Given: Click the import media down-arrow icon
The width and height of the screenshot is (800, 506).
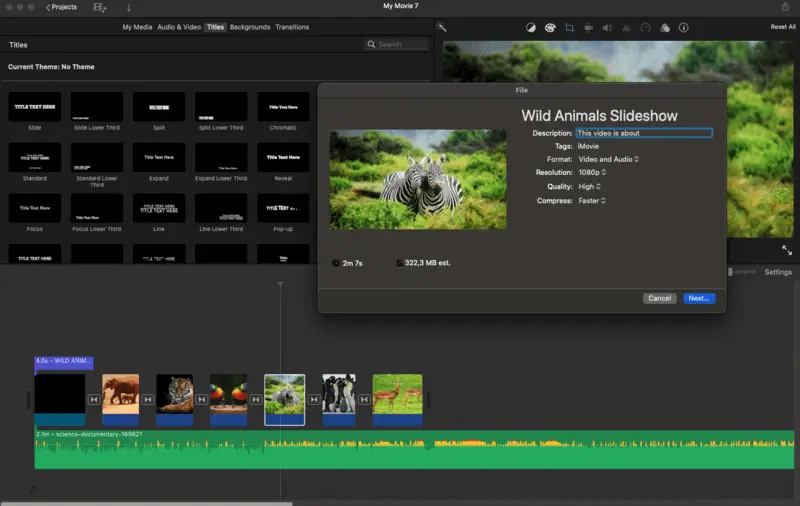Looking at the screenshot, I should point(128,7).
